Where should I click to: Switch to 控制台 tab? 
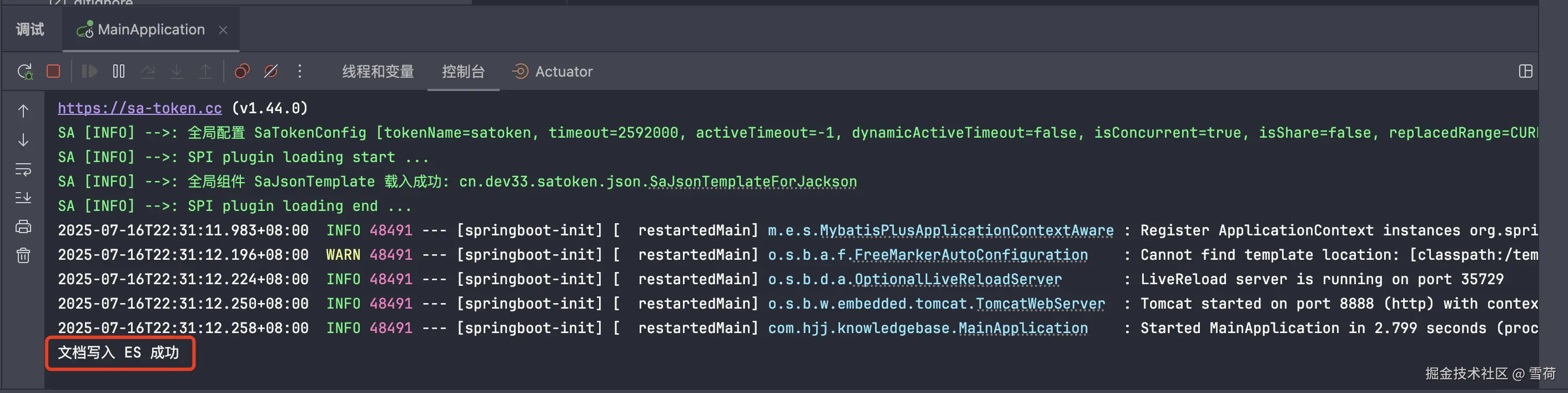coord(463,72)
